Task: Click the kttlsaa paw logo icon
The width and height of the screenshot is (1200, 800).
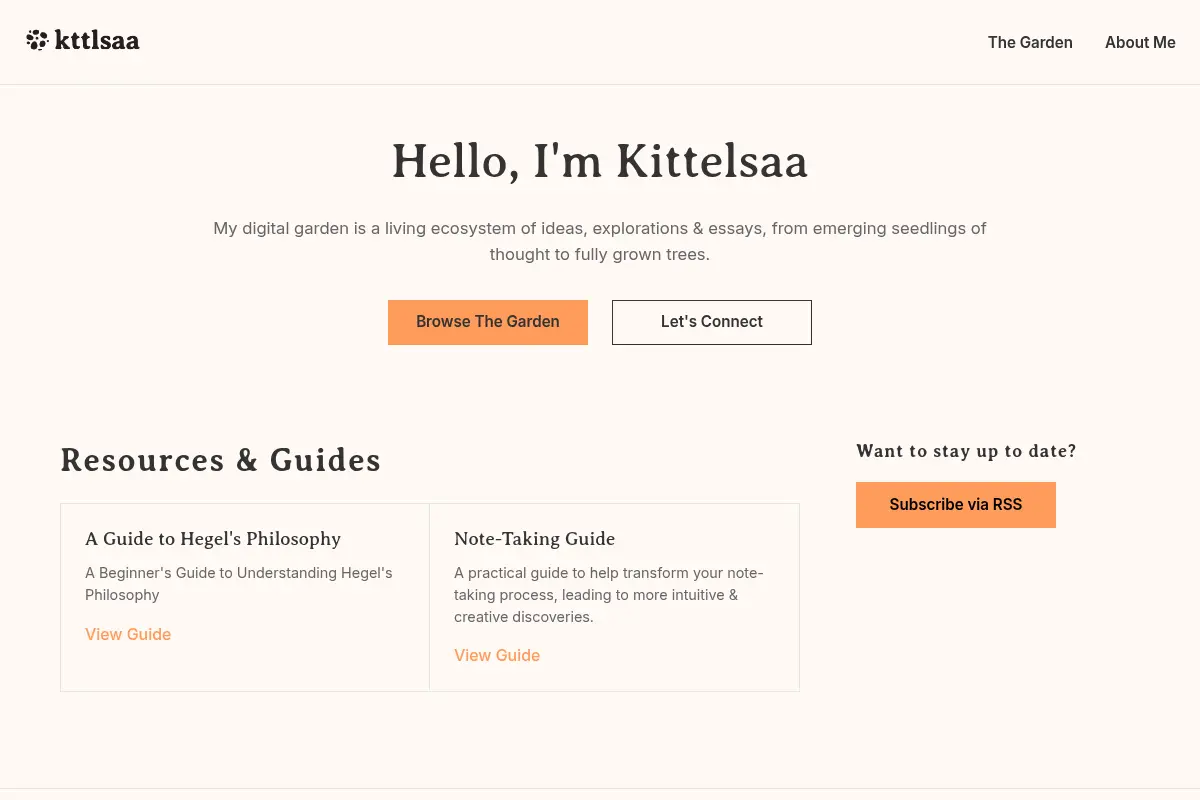Action: point(37,41)
